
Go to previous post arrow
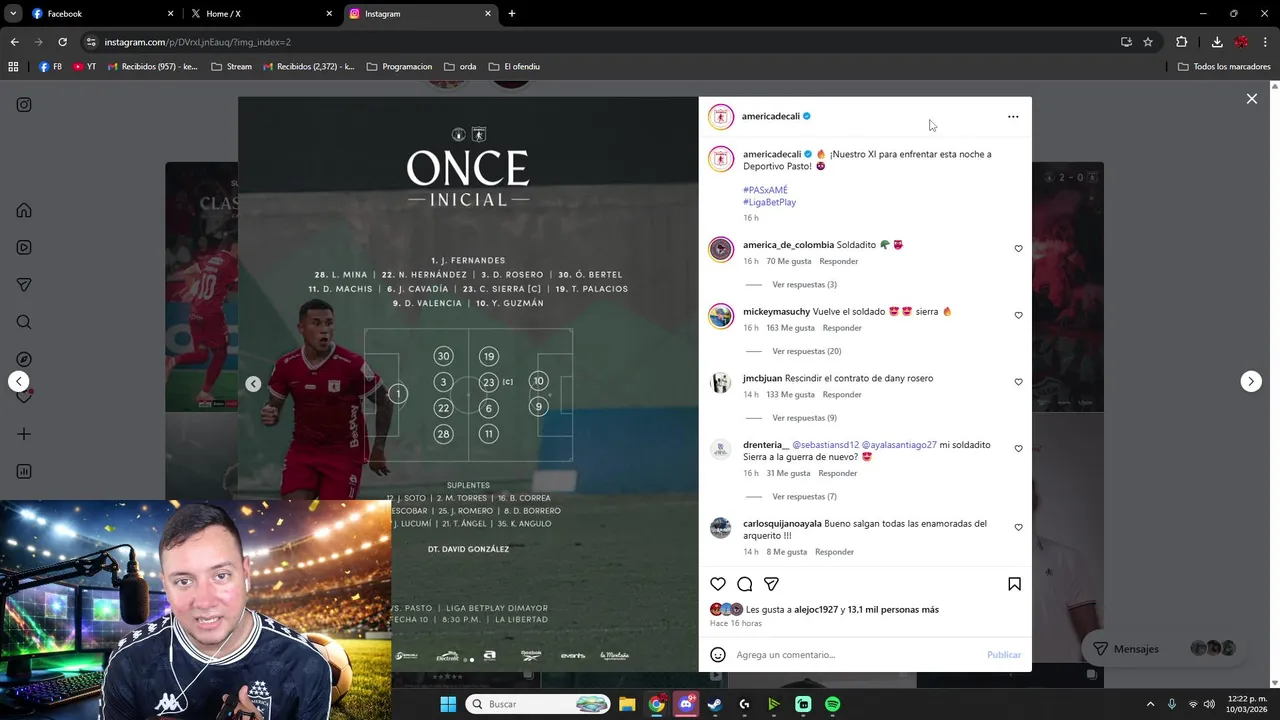18,381
